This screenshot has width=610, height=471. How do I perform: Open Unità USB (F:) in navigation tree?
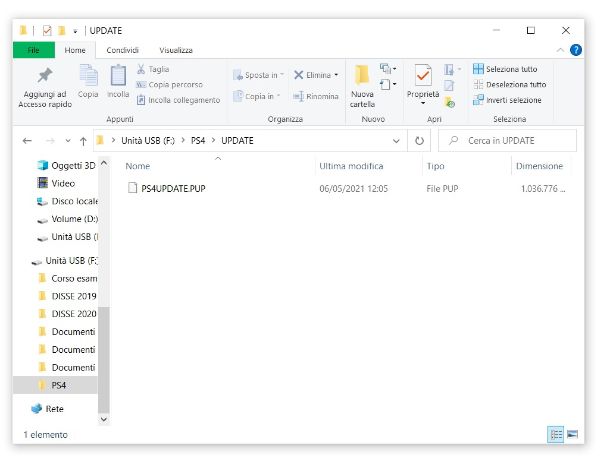pos(65,261)
